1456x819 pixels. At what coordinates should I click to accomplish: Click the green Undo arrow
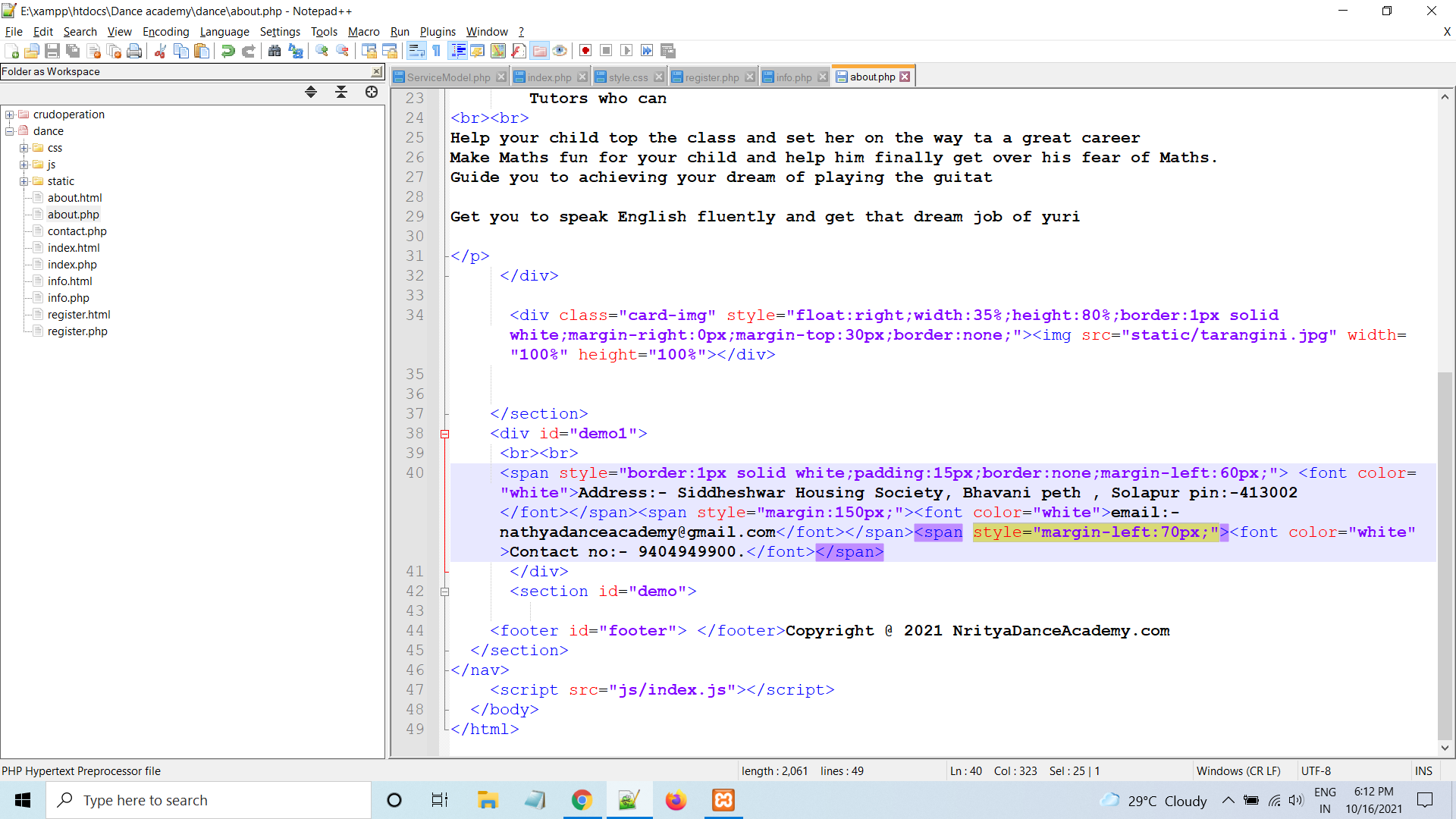coord(227,51)
